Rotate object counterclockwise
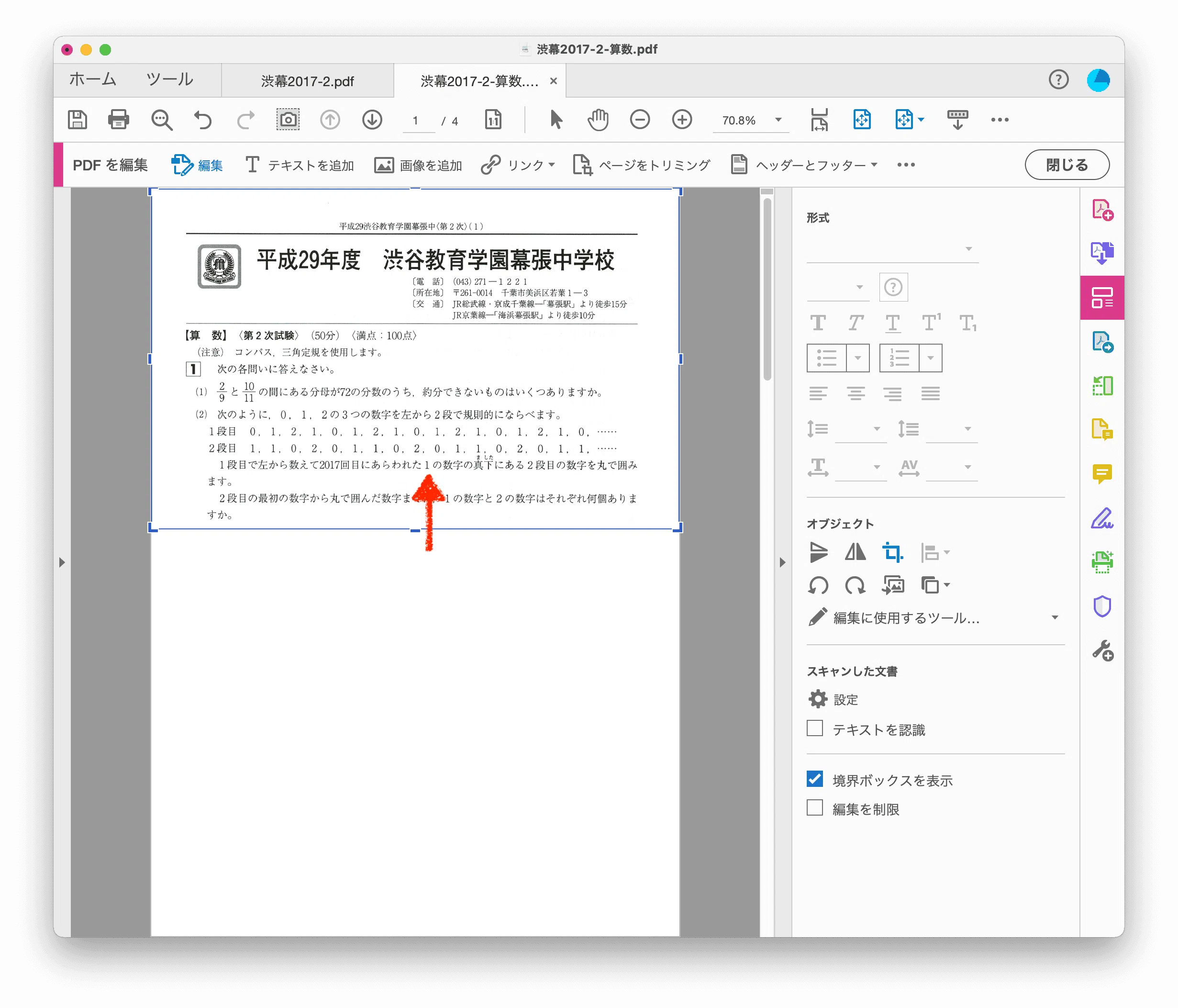Screen dimensions: 1178x1008 click(x=818, y=585)
